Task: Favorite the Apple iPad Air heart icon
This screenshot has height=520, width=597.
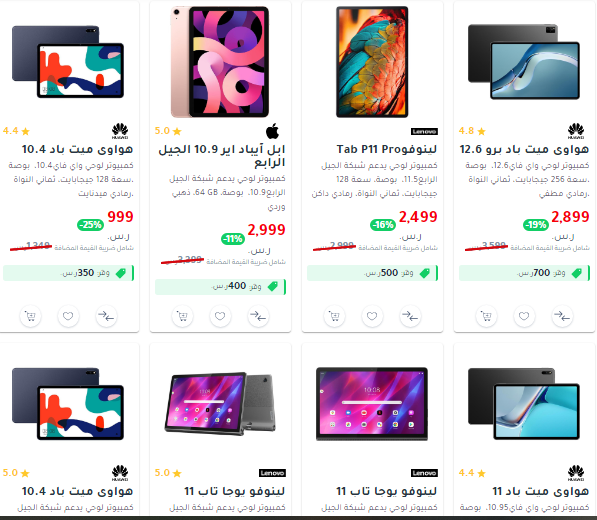Action: (220, 316)
